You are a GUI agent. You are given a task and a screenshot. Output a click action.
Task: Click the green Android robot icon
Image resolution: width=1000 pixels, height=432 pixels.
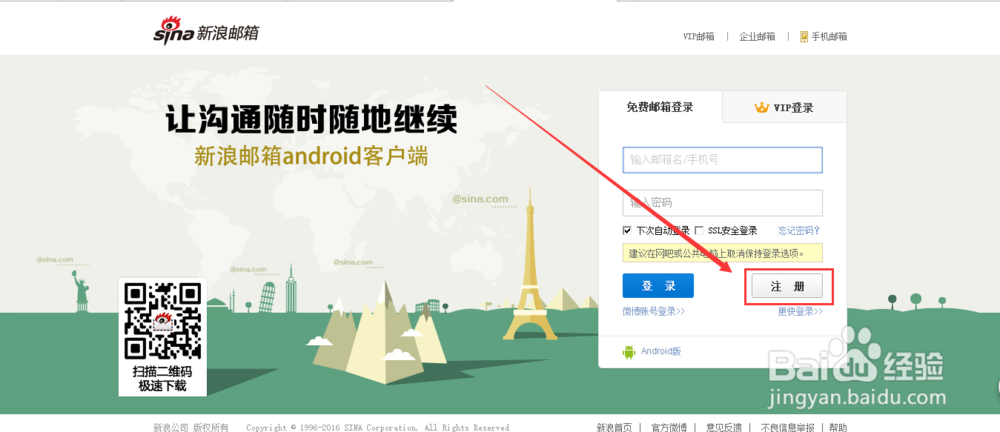click(629, 351)
